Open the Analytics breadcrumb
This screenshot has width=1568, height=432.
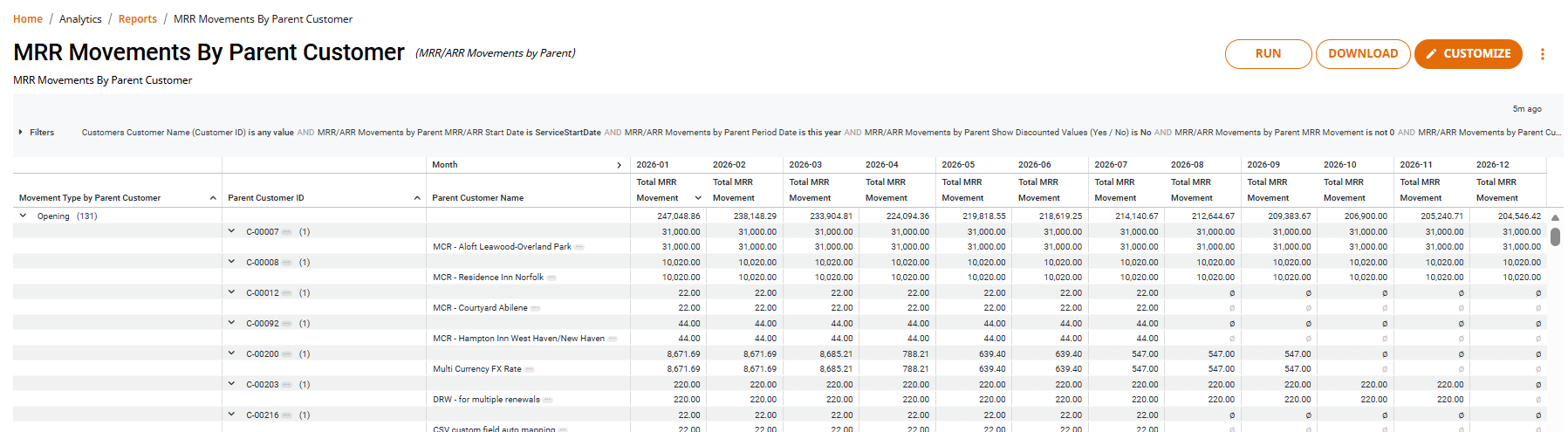coord(80,19)
